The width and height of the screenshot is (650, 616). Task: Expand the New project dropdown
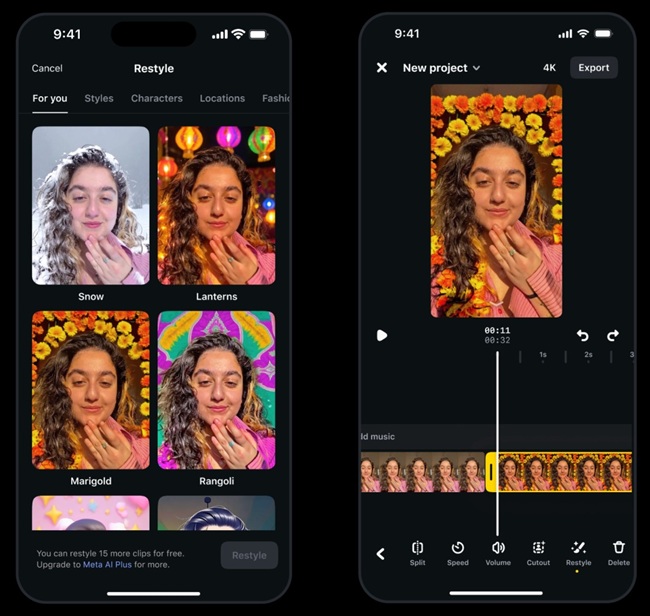(x=441, y=68)
